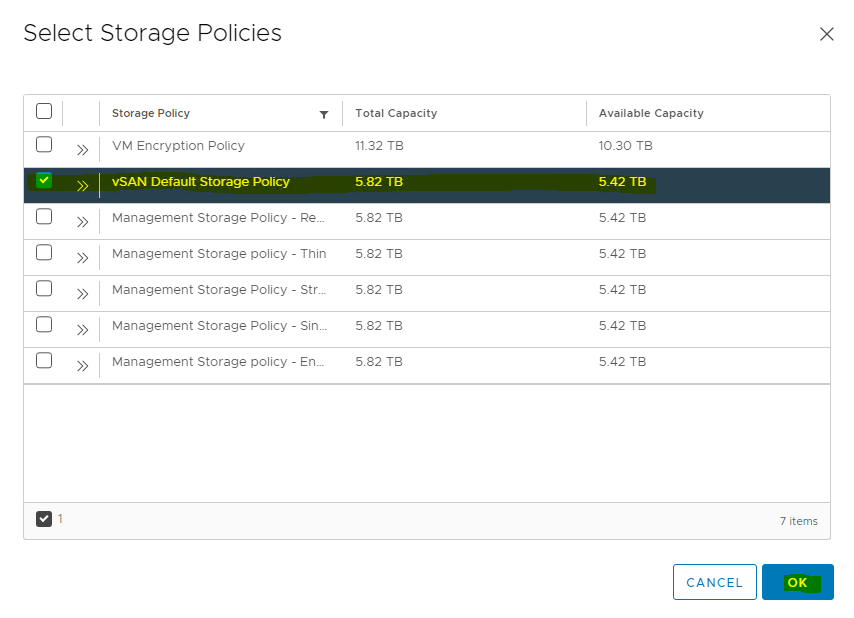Toggle the show-selected checkbox in table footer

coord(44,519)
